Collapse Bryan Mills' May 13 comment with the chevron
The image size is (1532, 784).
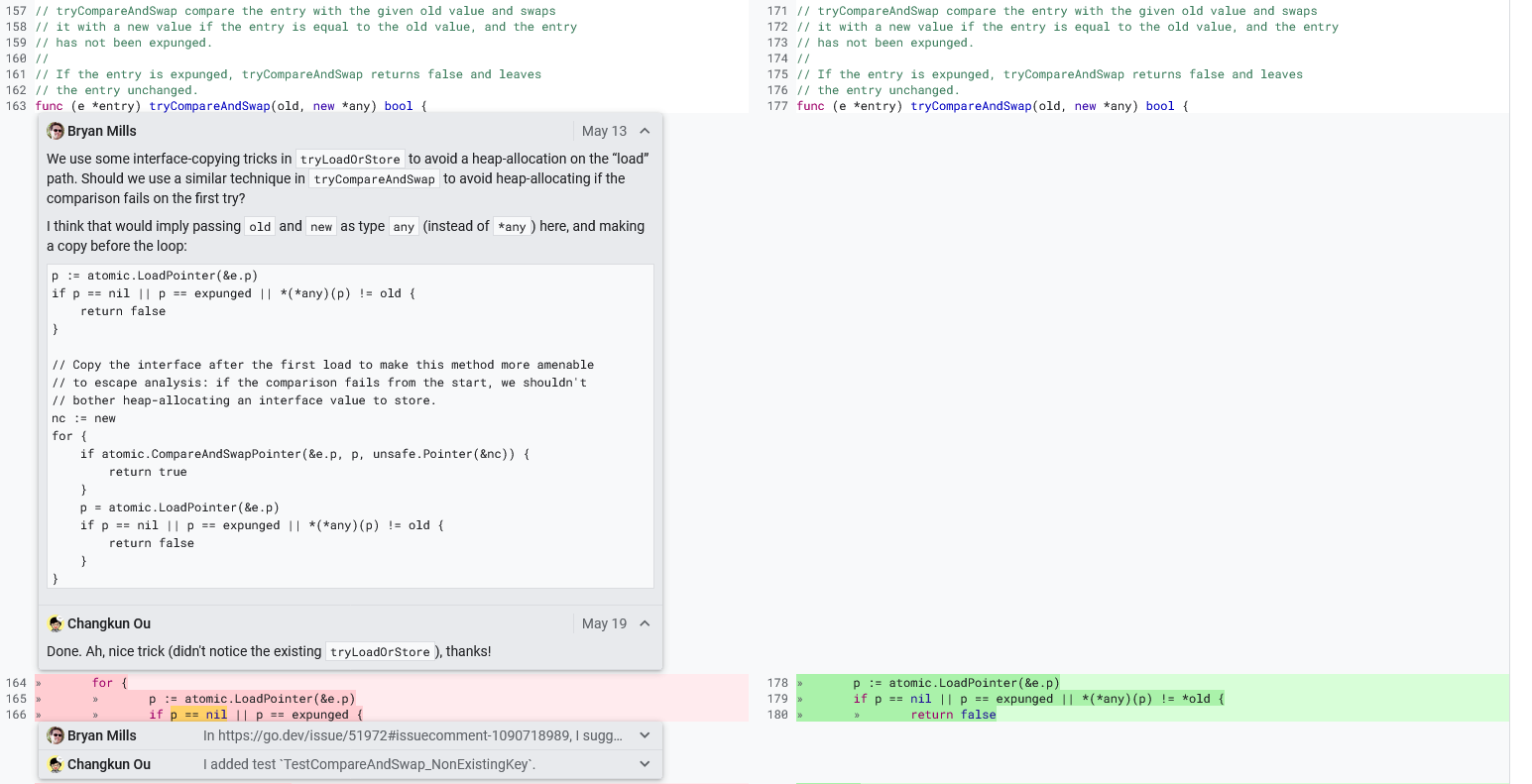644,130
